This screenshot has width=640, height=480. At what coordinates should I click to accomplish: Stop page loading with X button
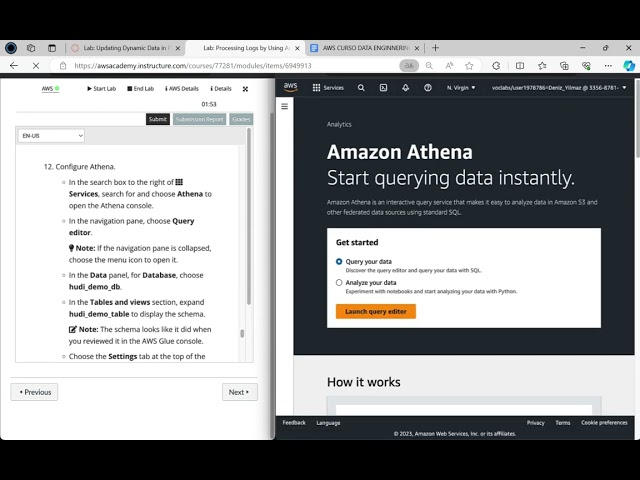(36, 65)
